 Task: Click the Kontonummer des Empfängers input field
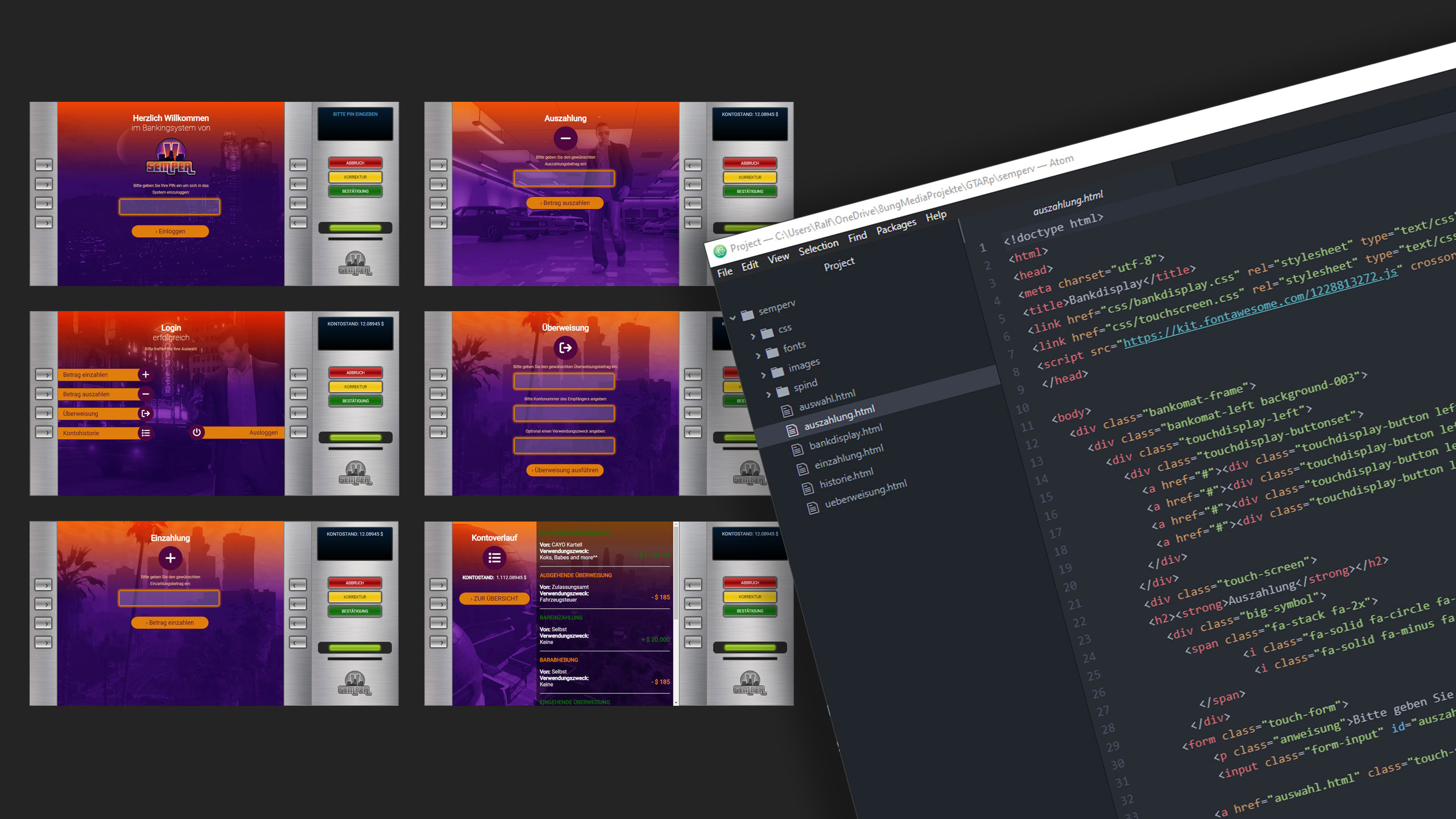tap(564, 413)
